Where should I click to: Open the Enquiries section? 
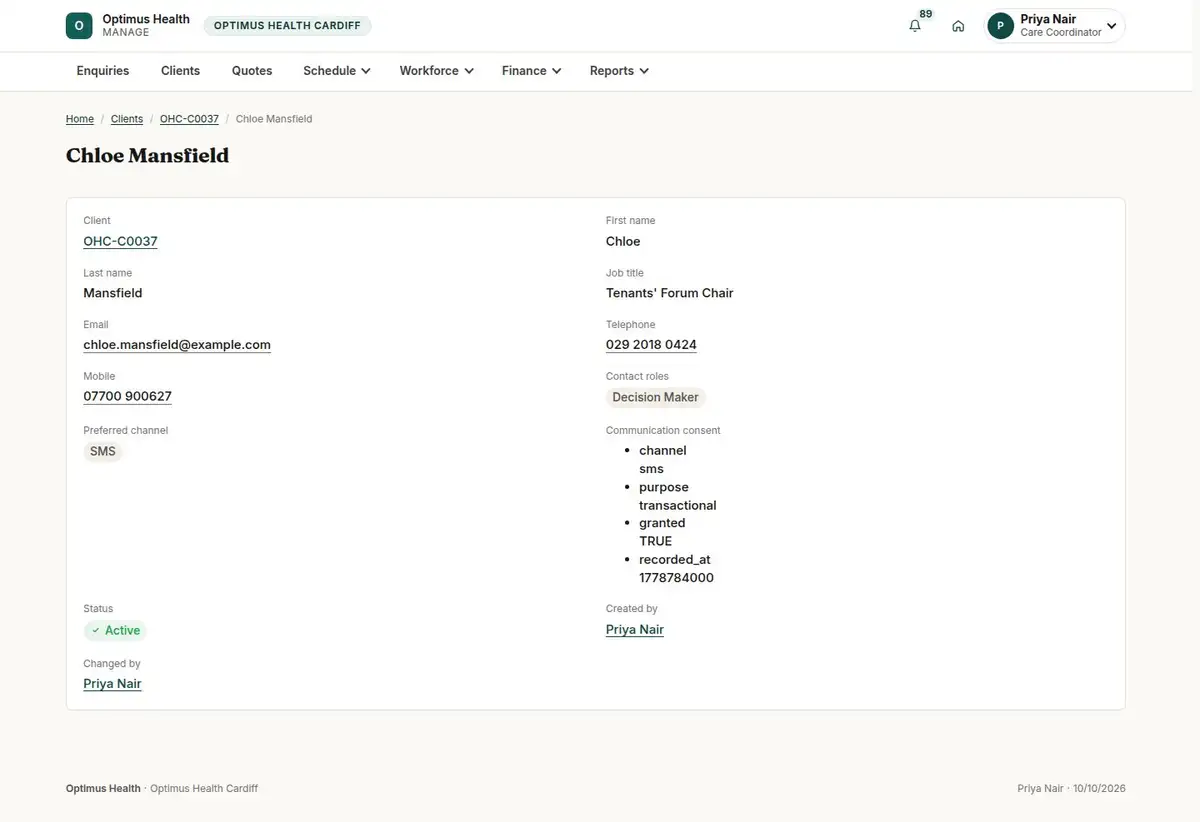point(103,71)
